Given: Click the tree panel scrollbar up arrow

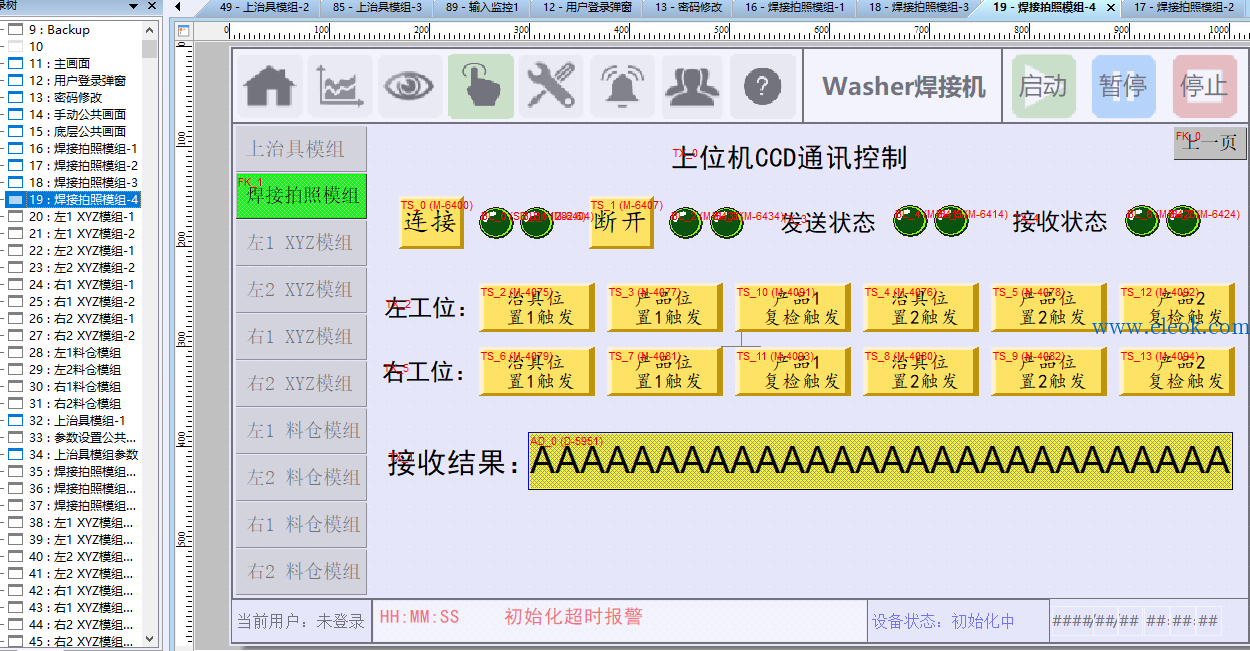Looking at the screenshot, I should (150, 30).
